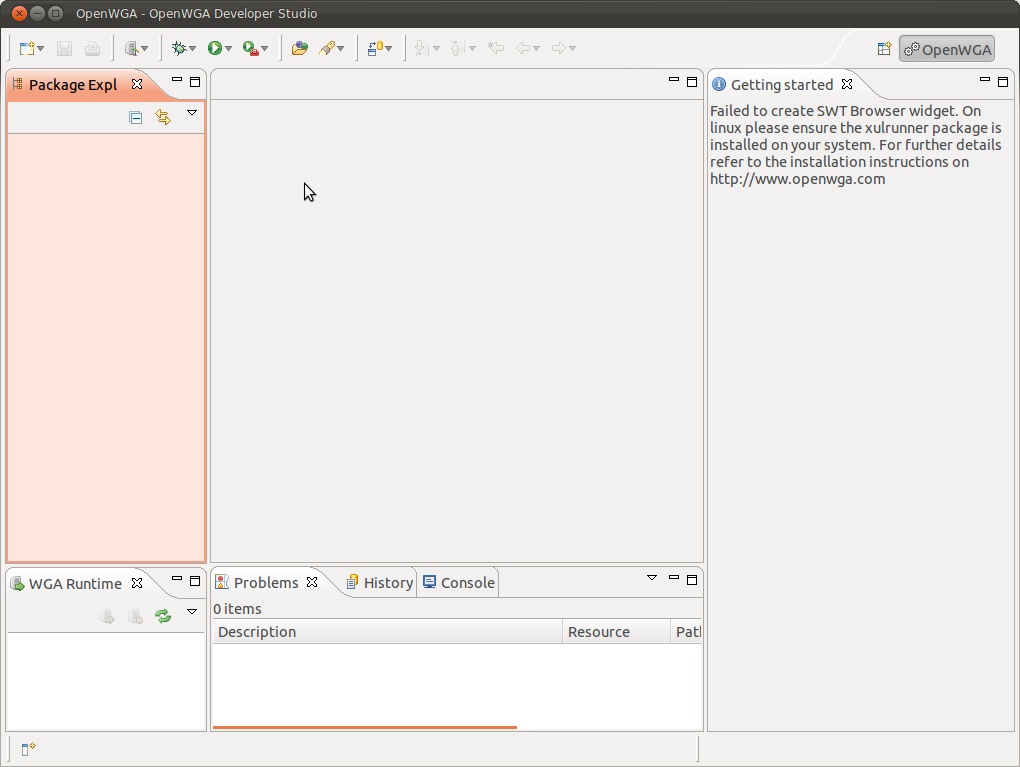The height and width of the screenshot is (767, 1020).
Task: Switch to the Console tab
Action: click(x=459, y=583)
